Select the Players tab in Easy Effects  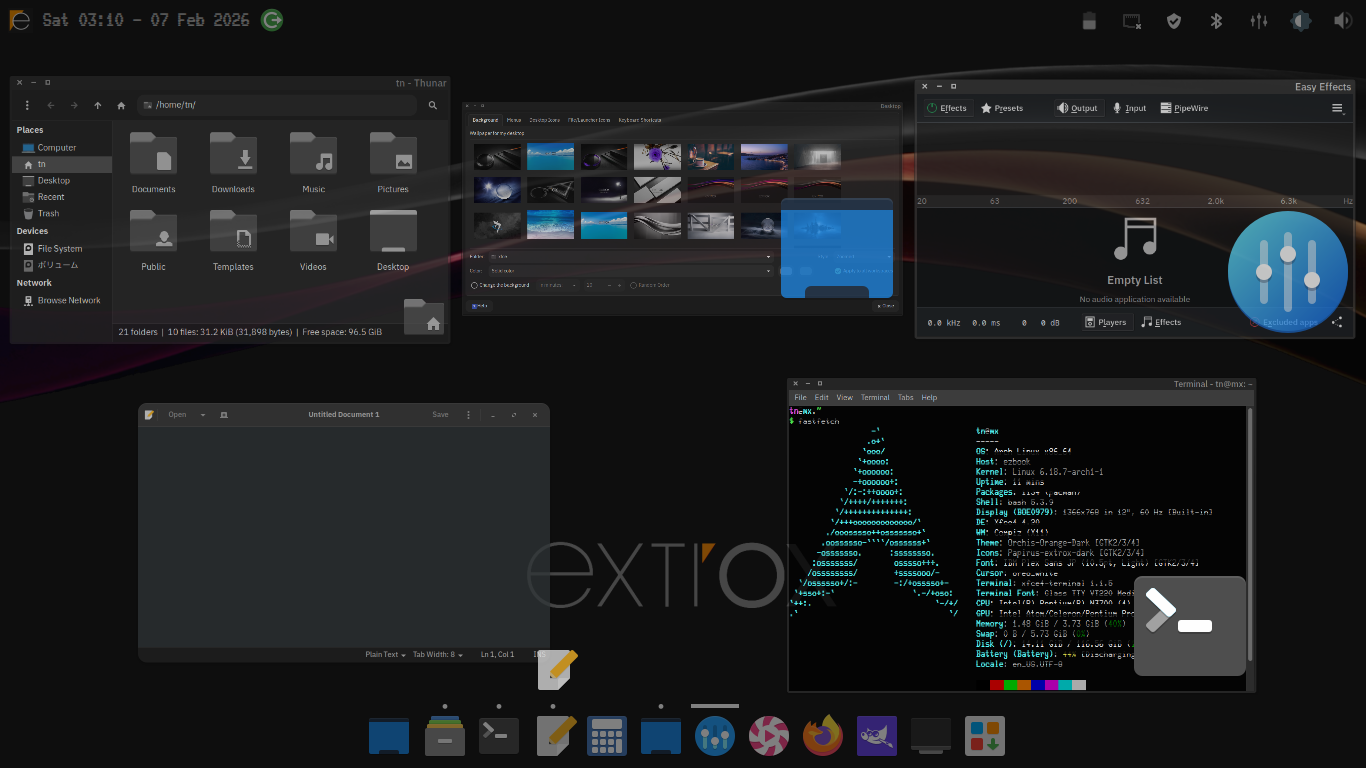(x=1106, y=322)
